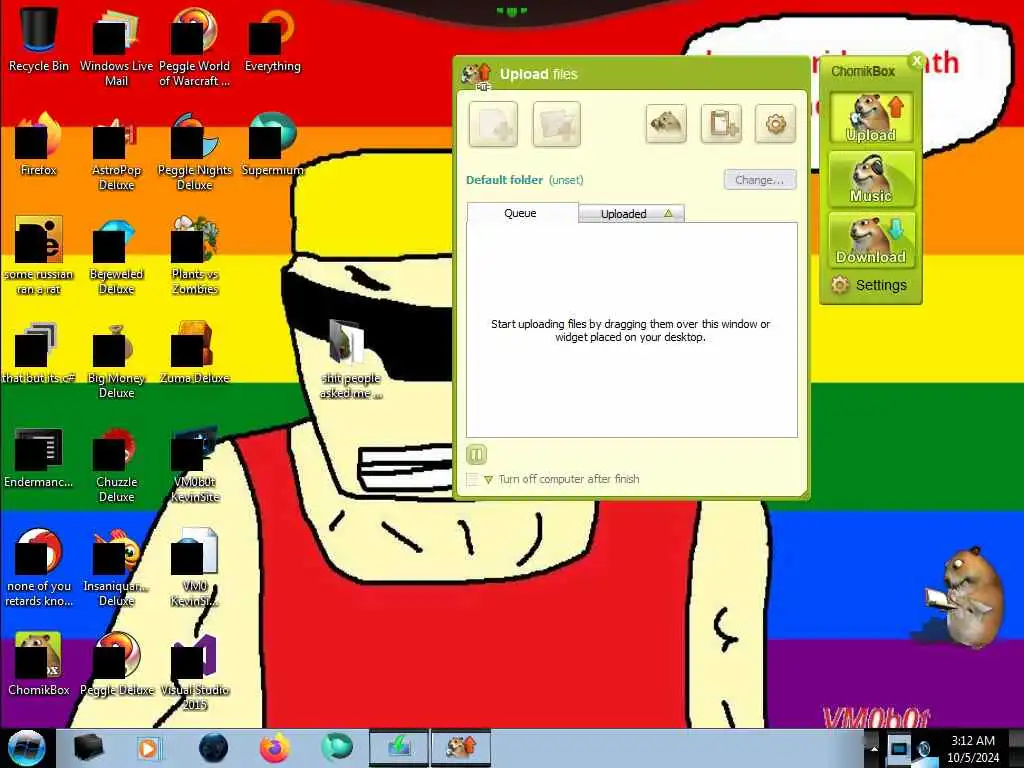The image size is (1024, 768).
Task: Click the add files icon in Upload window
Action: tap(493, 123)
